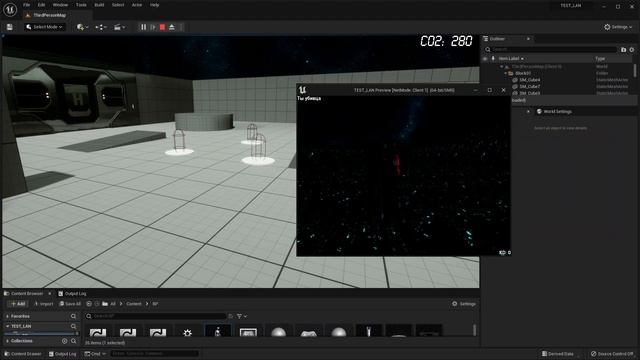Go back in Content Browser history
The image size is (640, 360).
[x=89, y=304]
